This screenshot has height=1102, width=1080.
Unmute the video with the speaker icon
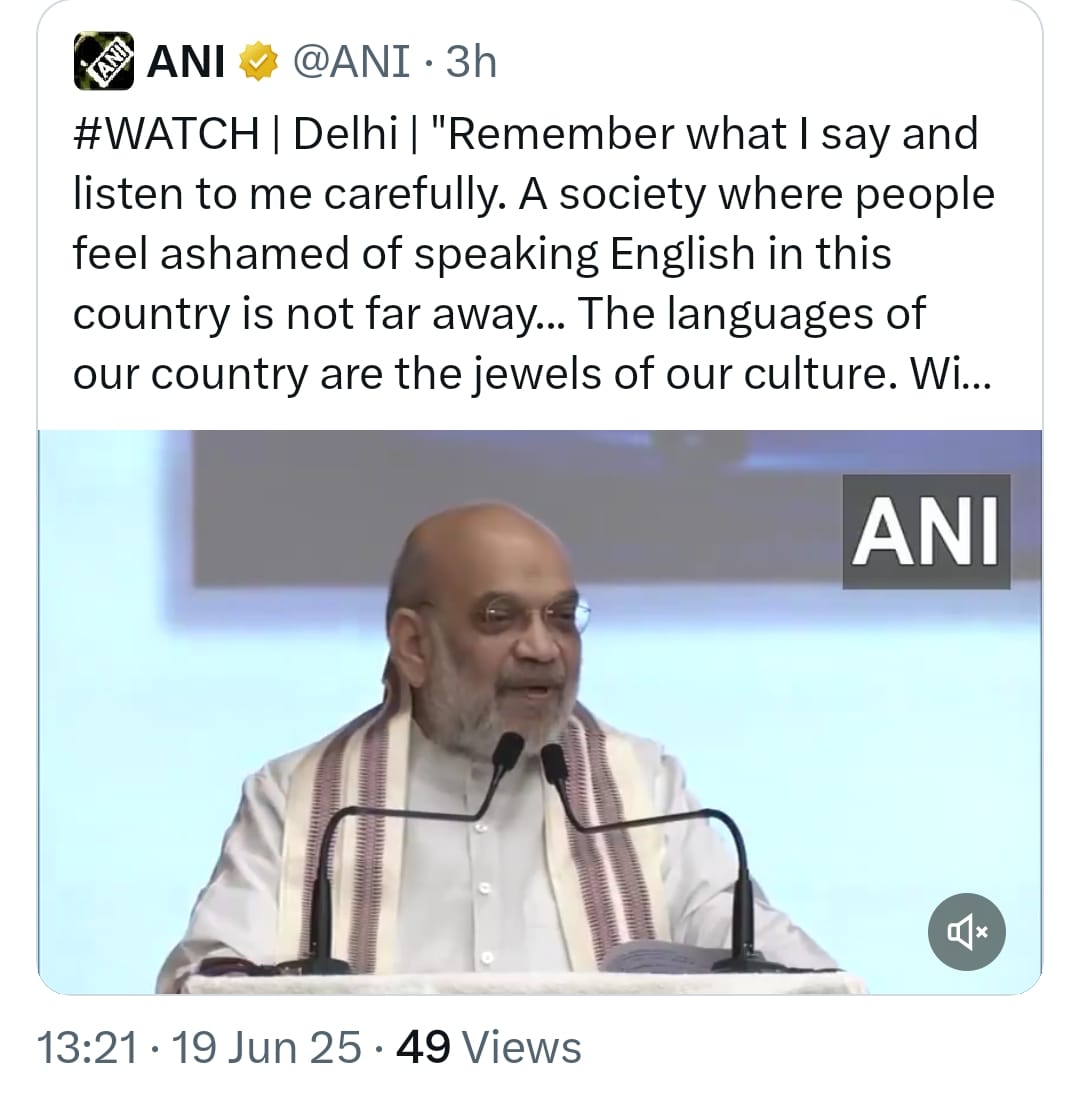click(x=965, y=932)
